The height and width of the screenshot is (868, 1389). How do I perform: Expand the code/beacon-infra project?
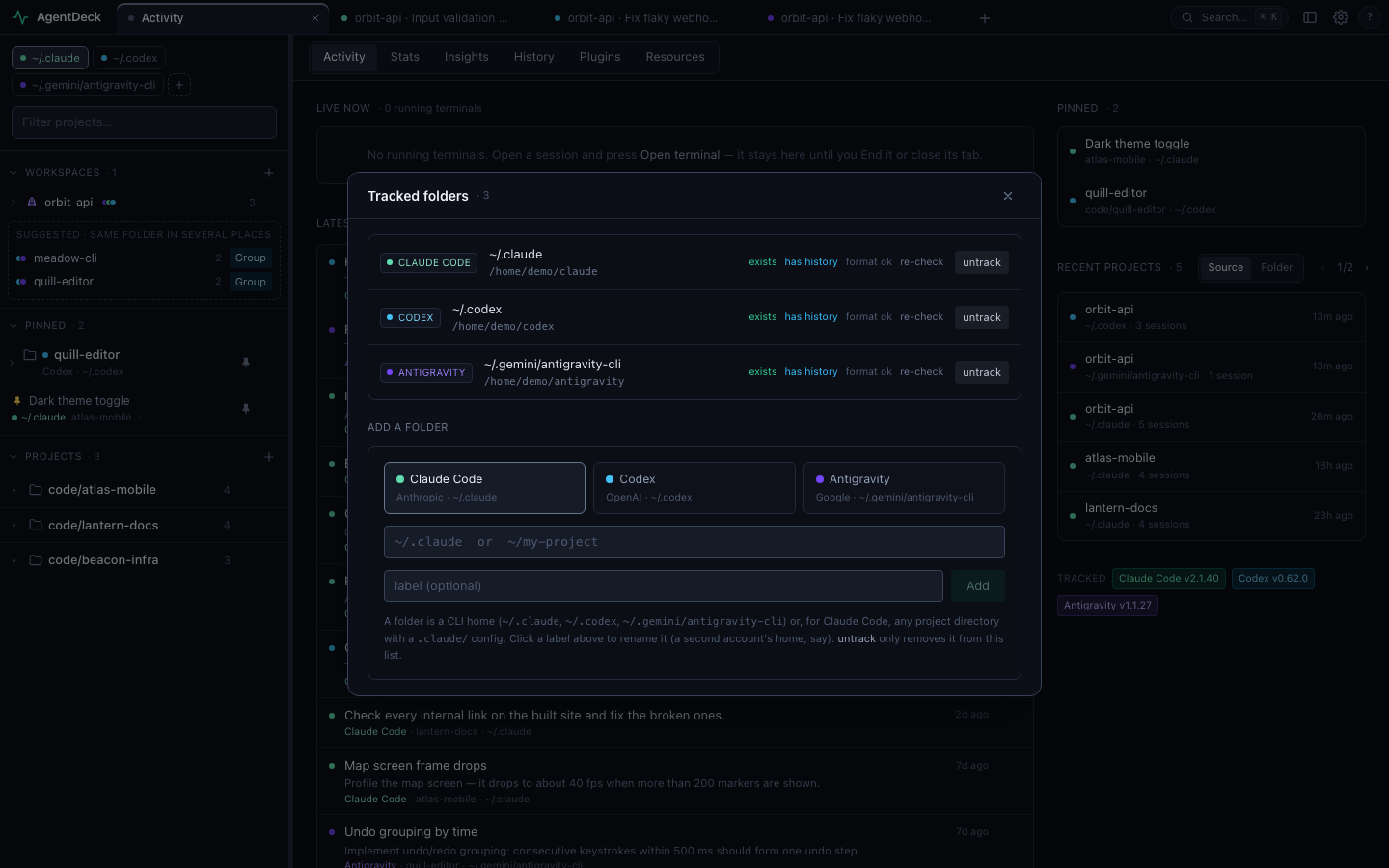14,560
